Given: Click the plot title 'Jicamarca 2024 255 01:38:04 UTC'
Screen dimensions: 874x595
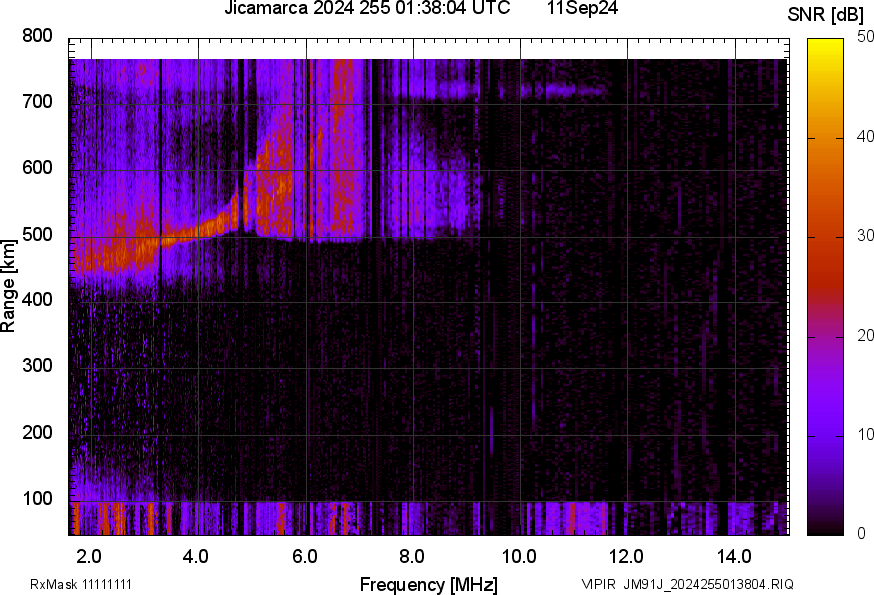Looking at the screenshot, I should 367,8.
